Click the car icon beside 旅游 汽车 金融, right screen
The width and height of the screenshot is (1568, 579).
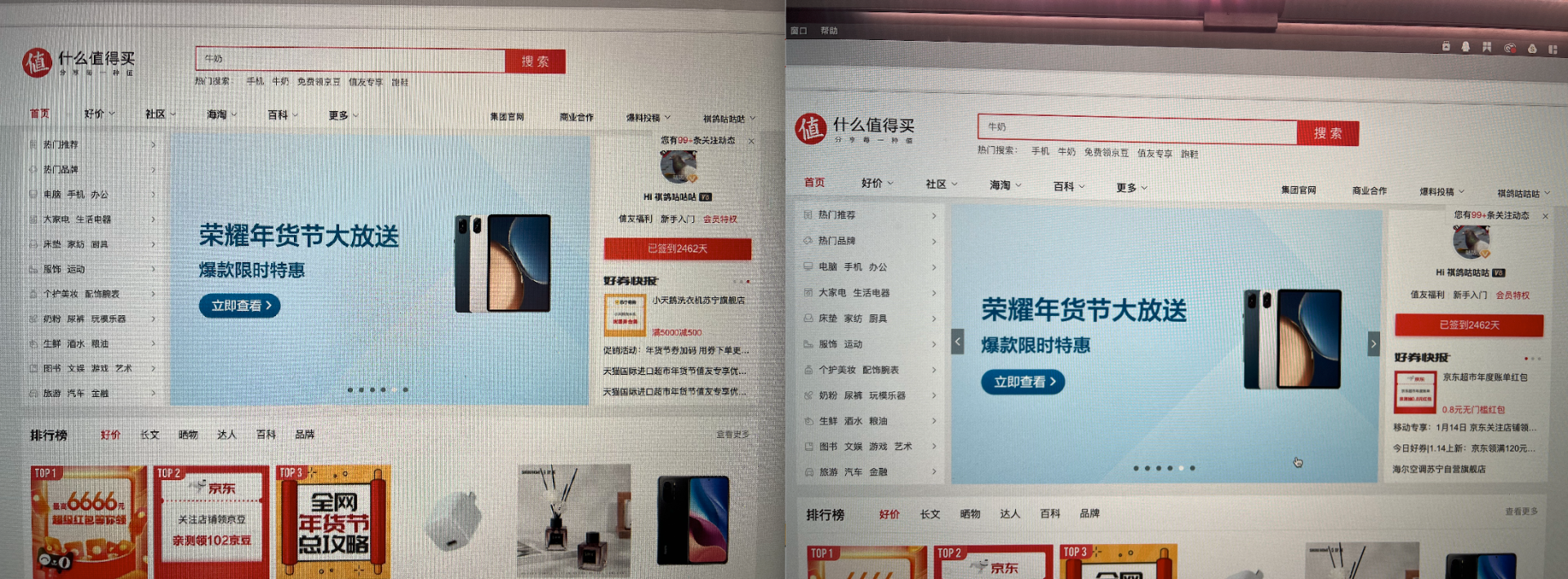[808, 472]
